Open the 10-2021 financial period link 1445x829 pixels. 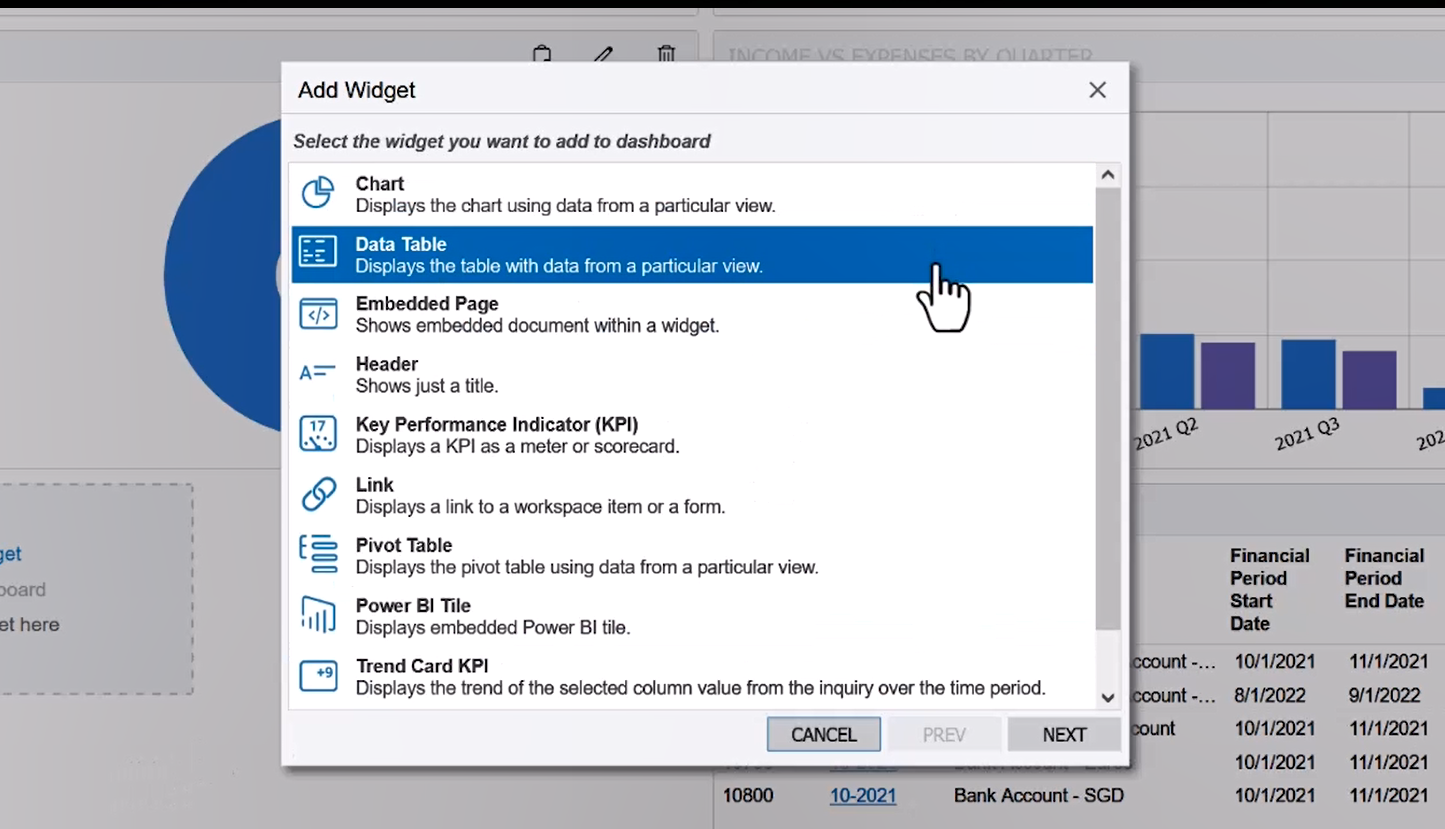click(x=862, y=795)
